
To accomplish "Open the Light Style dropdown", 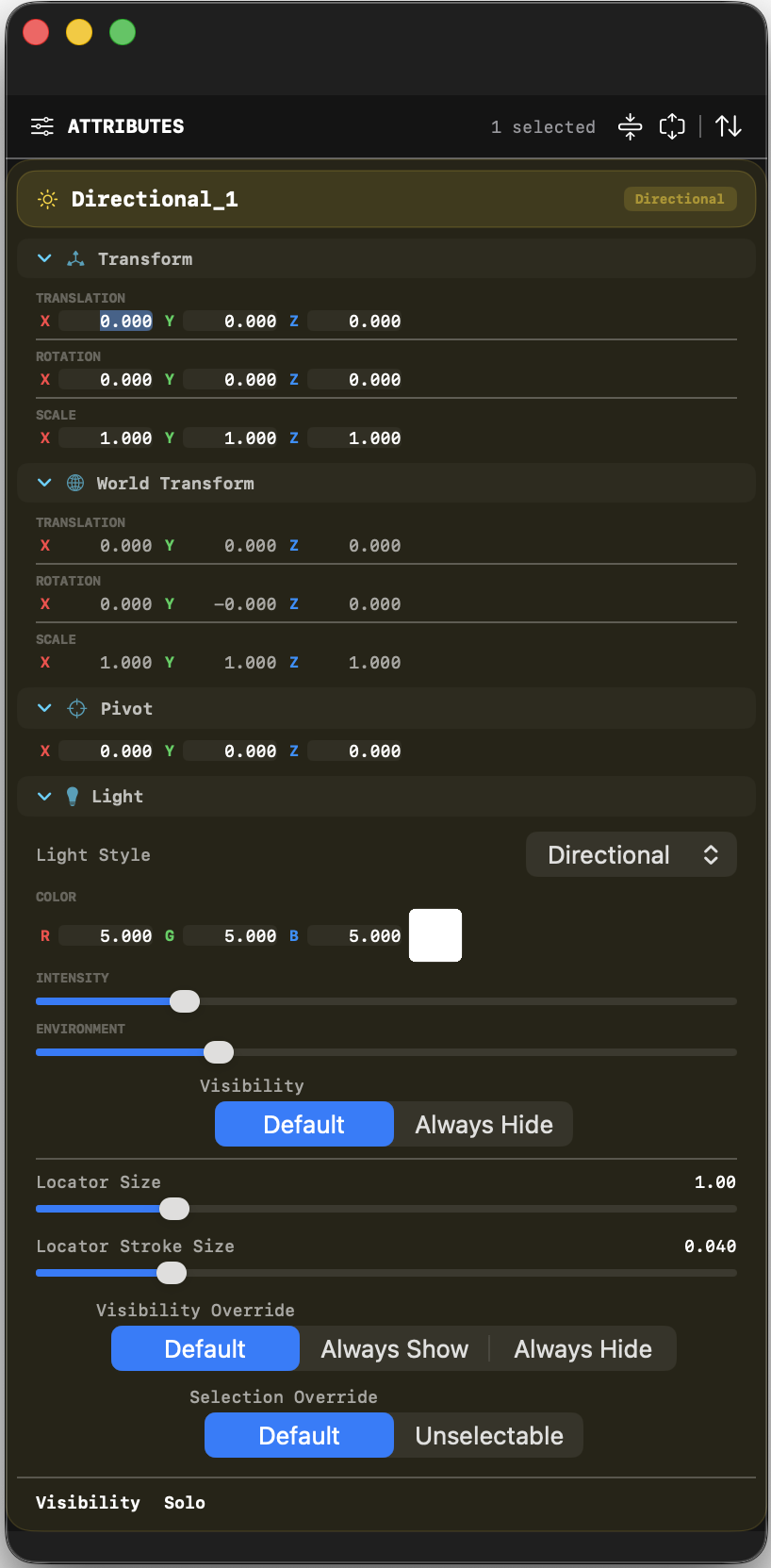I will [x=632, y=854].
